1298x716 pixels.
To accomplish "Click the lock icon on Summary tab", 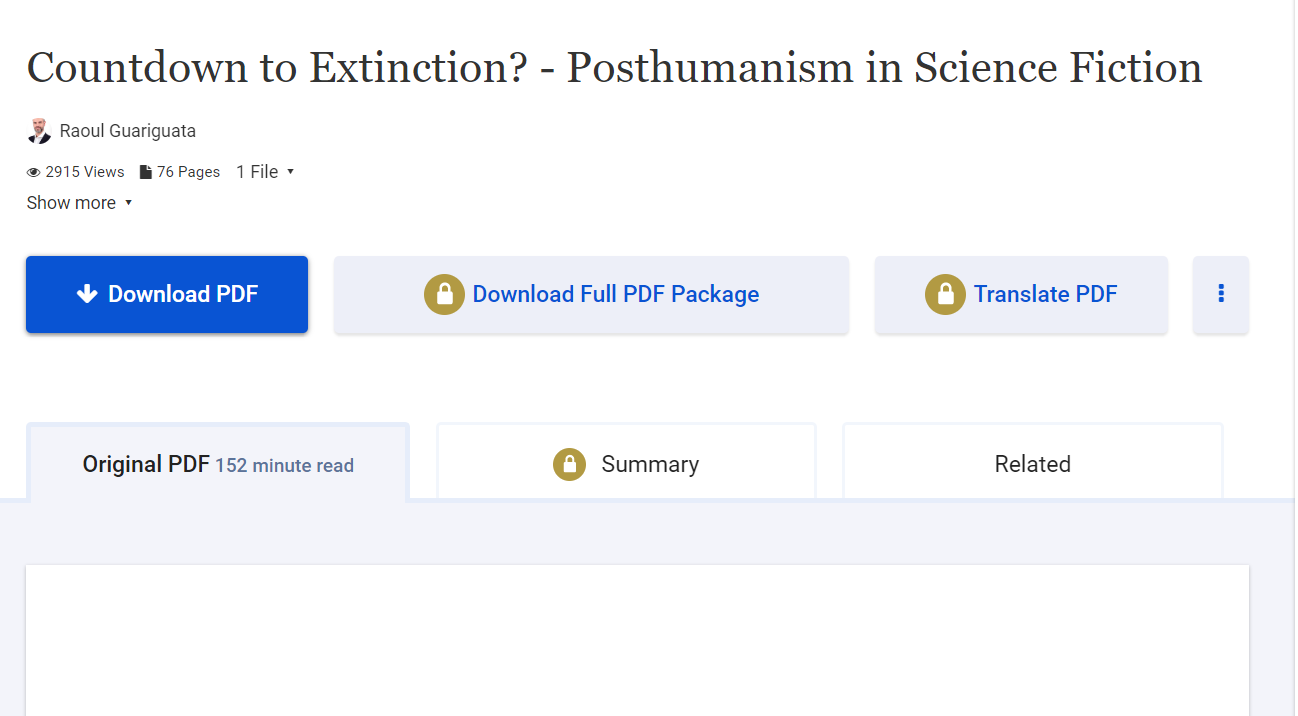I will coord(569,464).
